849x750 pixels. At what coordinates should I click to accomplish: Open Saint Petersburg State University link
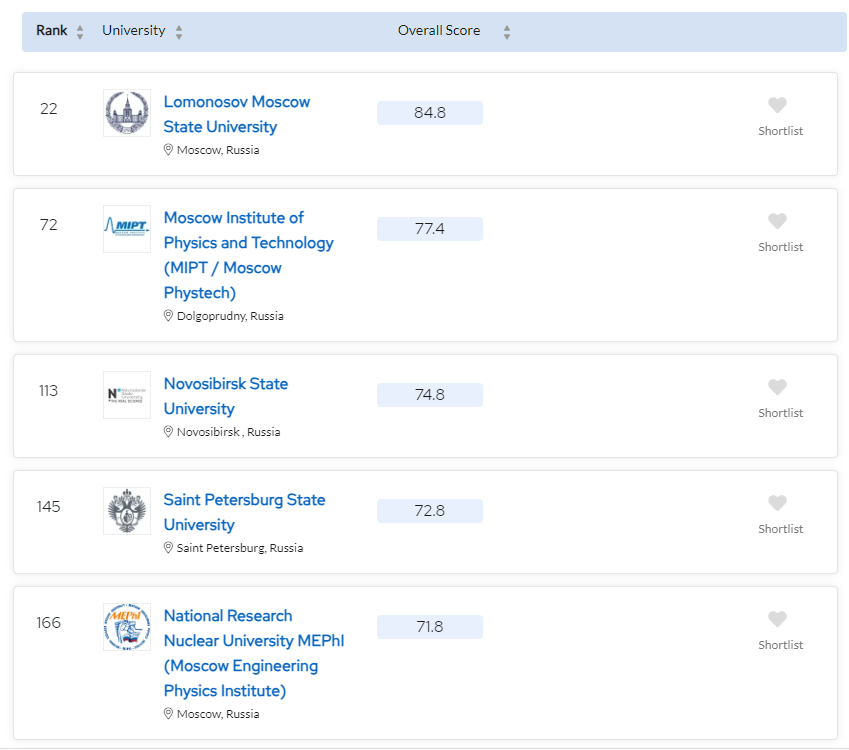pos(244,512)
